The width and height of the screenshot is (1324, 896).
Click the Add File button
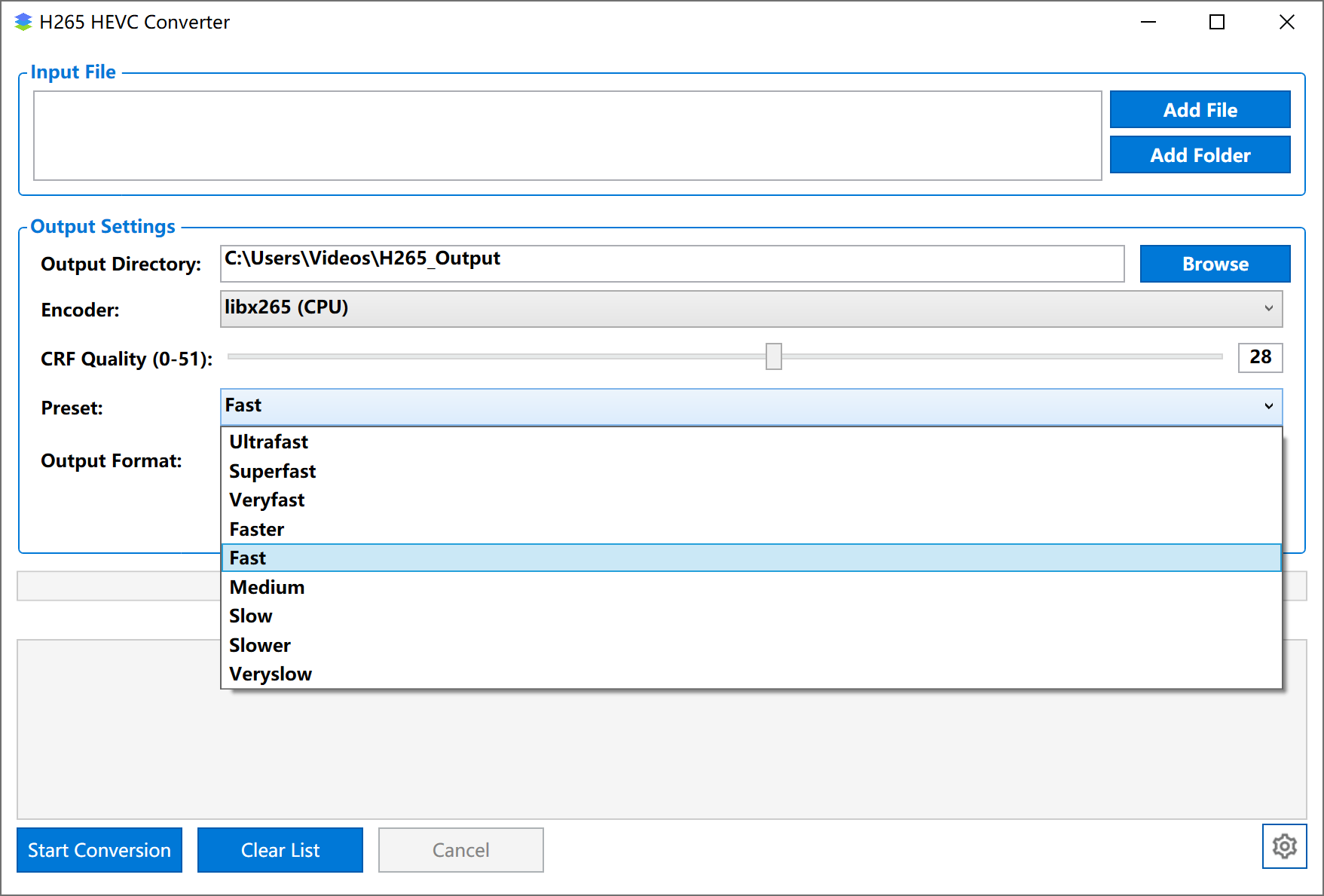coord(1200,110)
